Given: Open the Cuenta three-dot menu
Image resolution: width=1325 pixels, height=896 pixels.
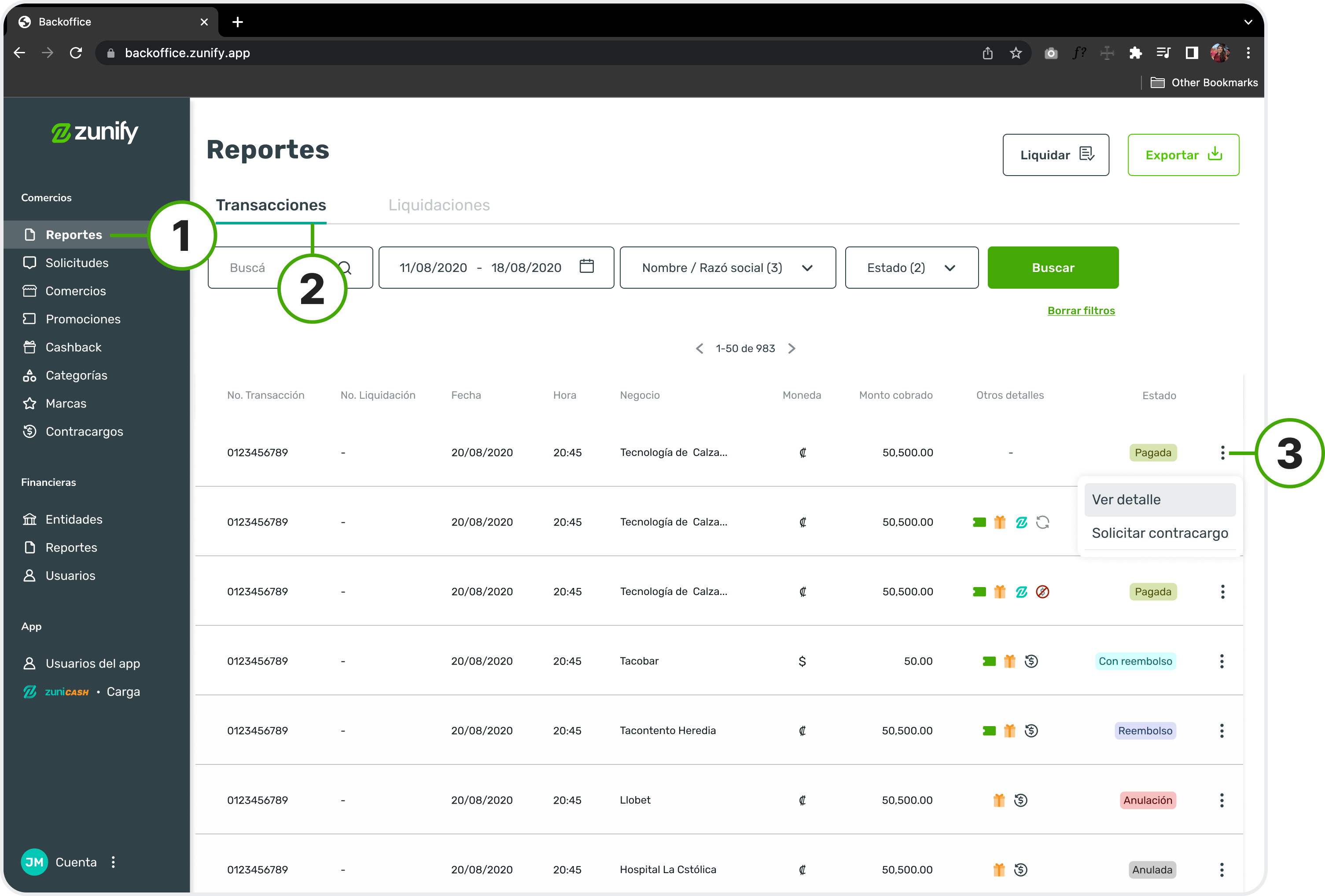Looking at the screenshot, I should coord(114,862).
